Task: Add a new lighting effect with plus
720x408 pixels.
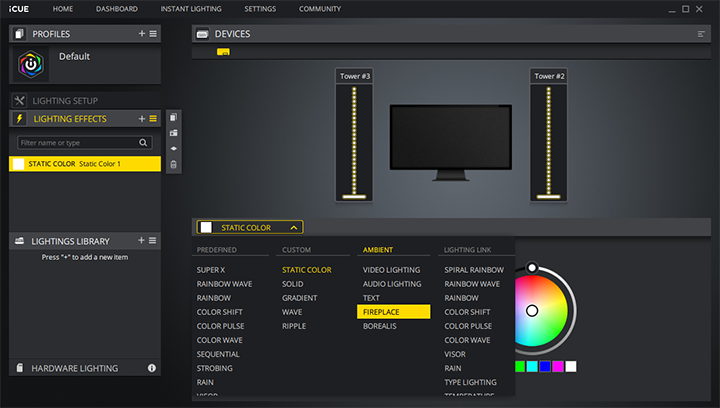Action: coord(142,119)
